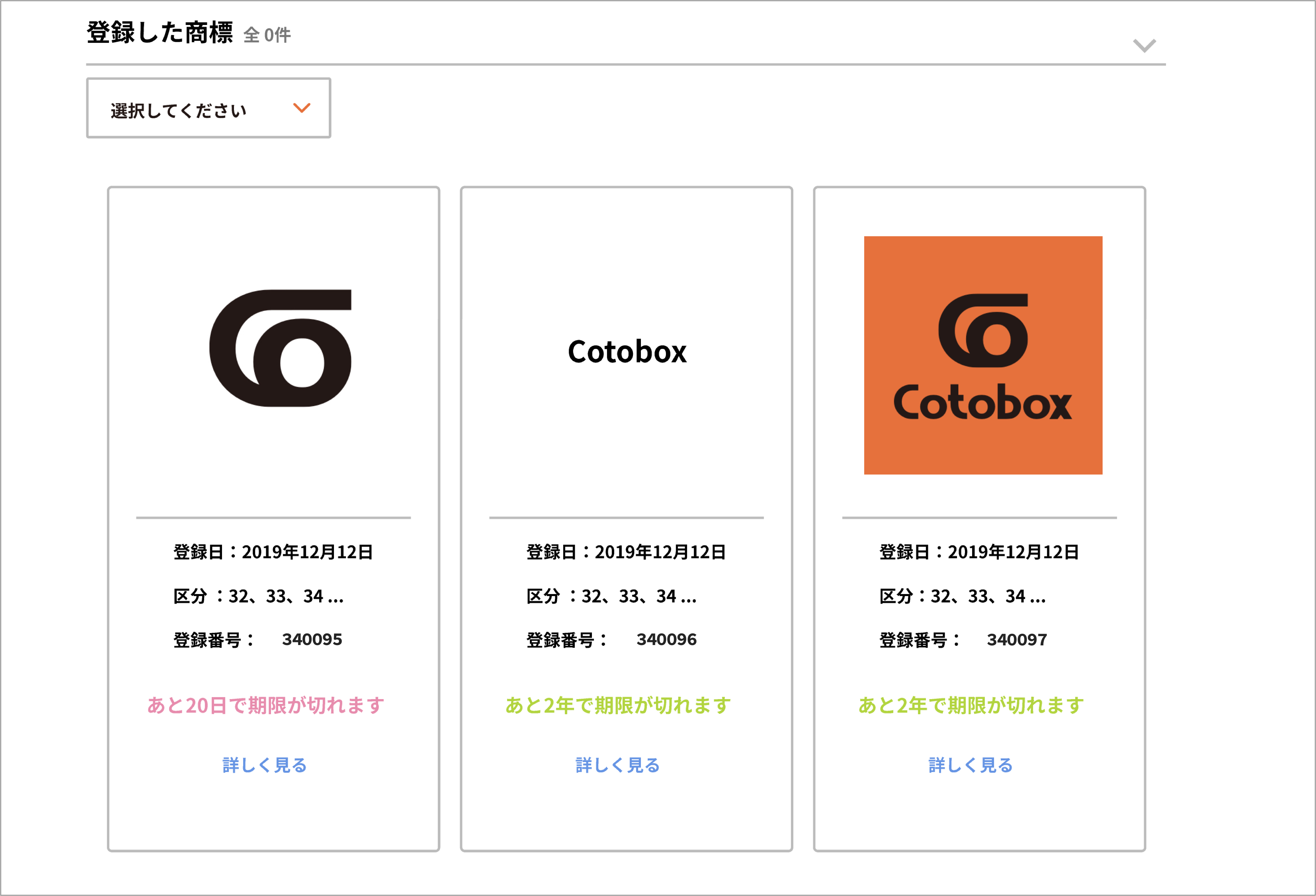Click the 区分 classes line on the middle card
The image size is (1316, 896).
point(611,596)
